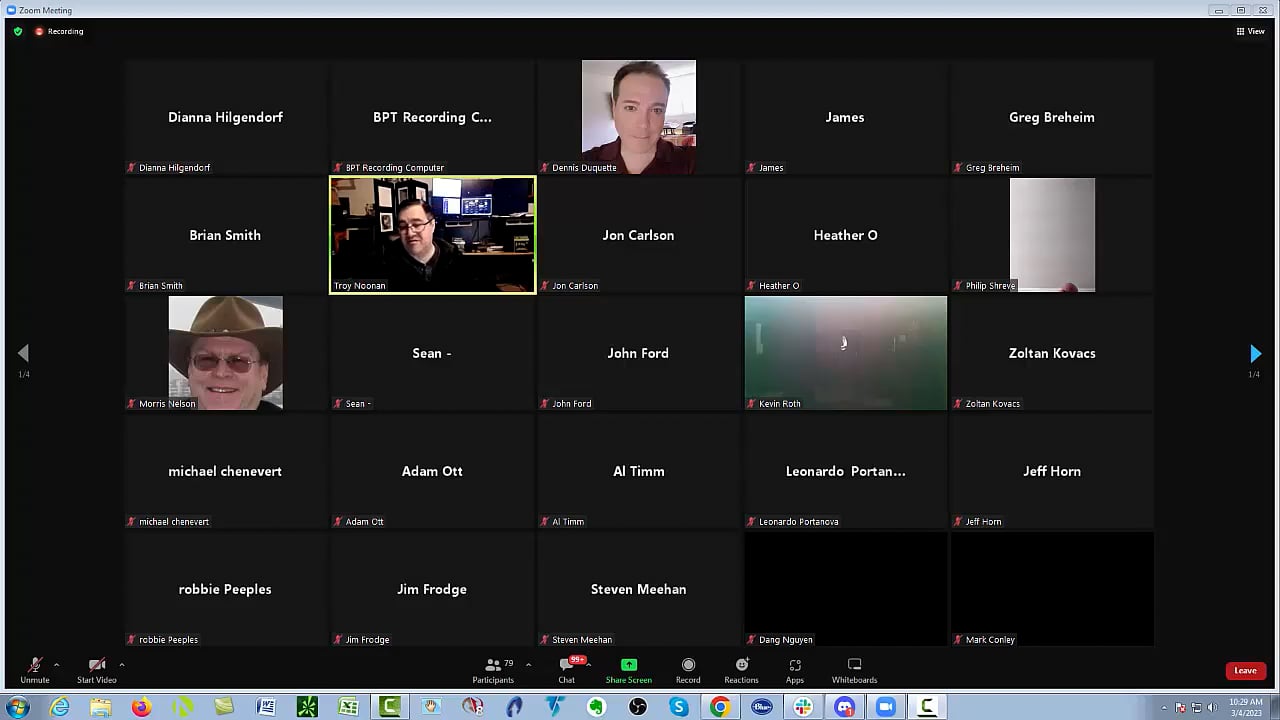Select Morris Nelson's video tile
1280x720 pixels.
click(226, 353)
